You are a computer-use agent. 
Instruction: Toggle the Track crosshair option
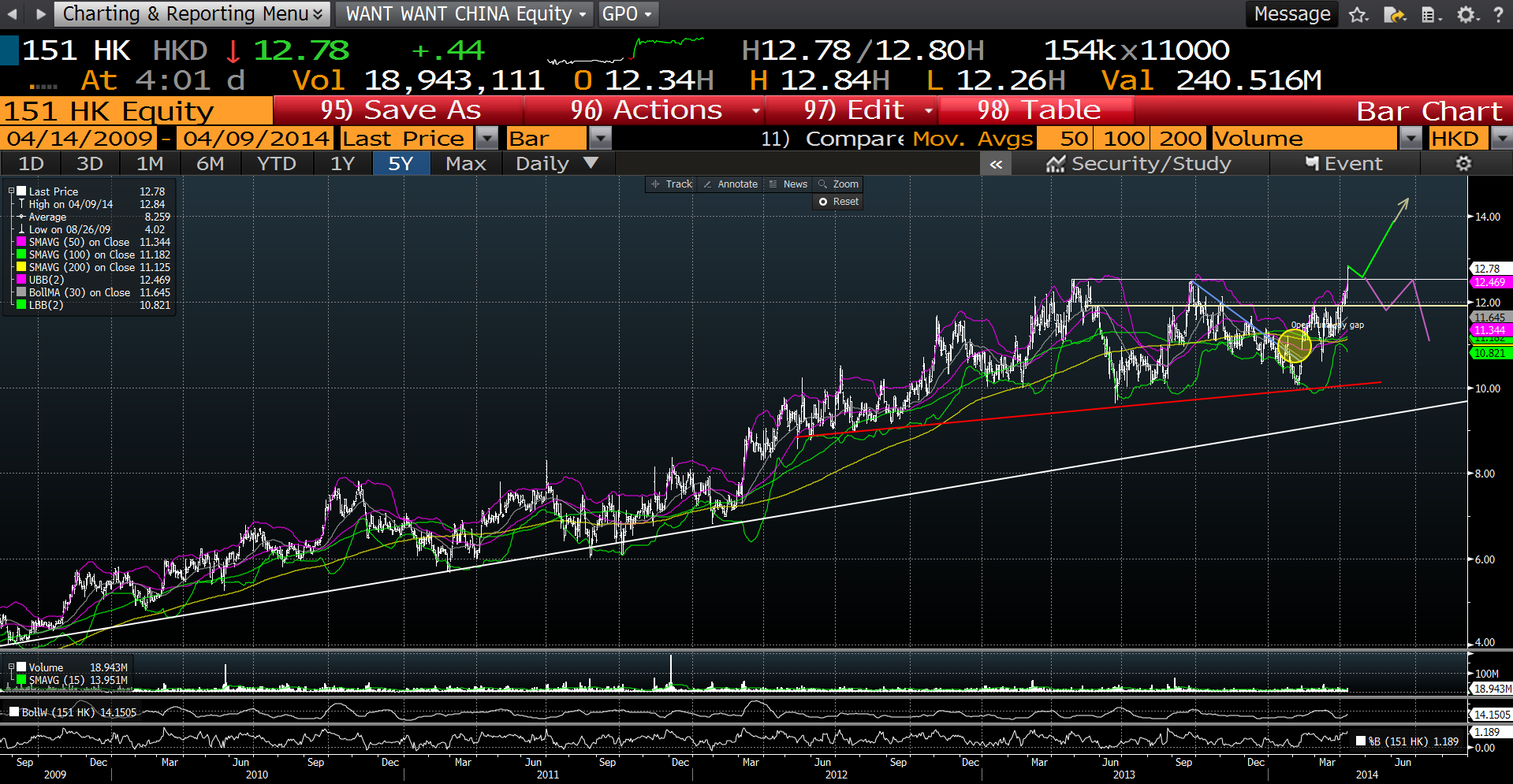click(x=671, y=184)
